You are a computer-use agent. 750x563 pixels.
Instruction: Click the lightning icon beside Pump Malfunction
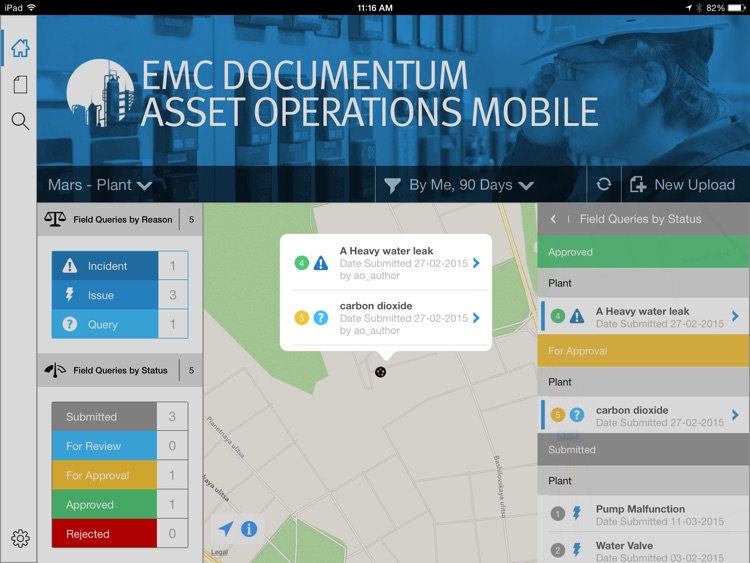[577, 513]
